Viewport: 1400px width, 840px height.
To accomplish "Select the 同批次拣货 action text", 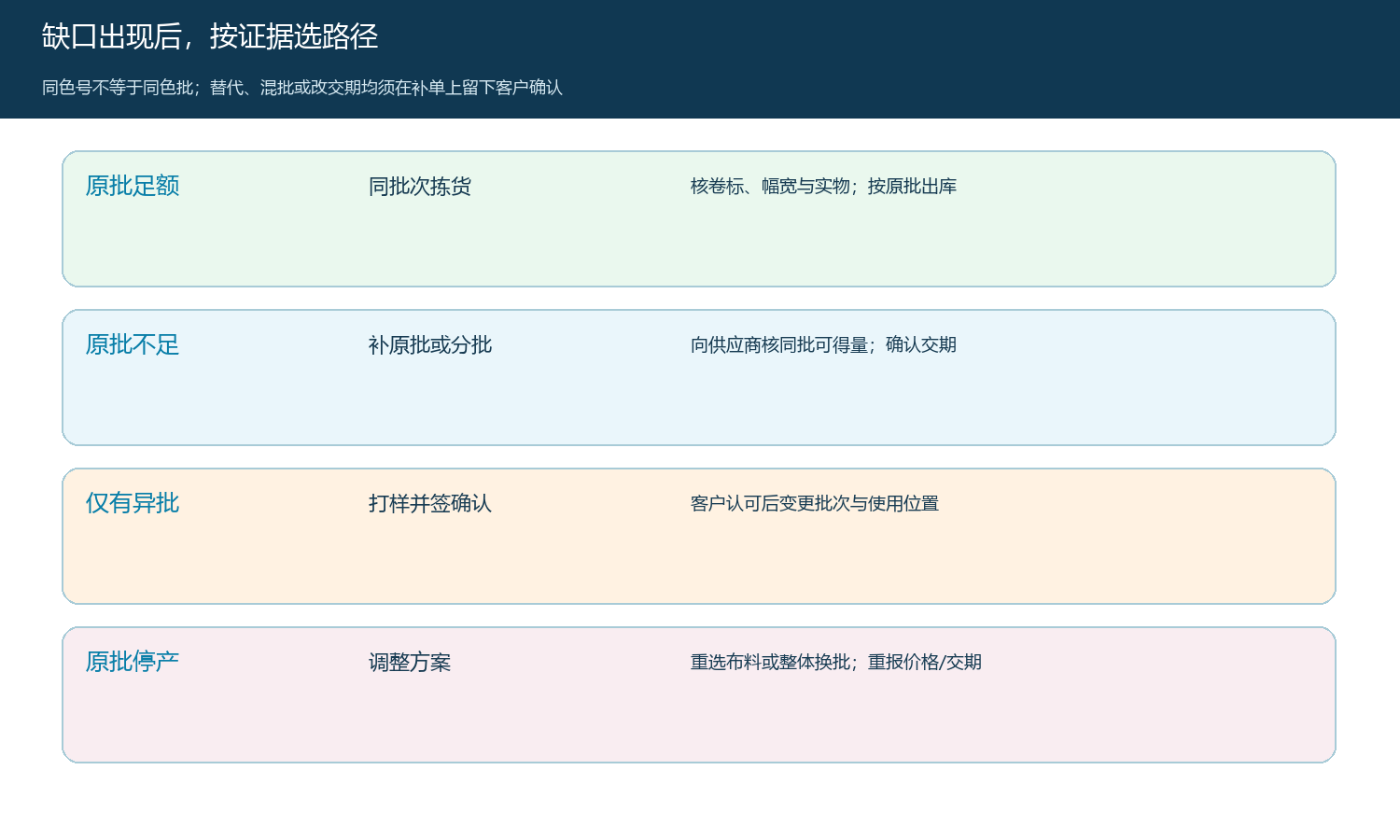I will pyautogui.click(x=420, y=187).
